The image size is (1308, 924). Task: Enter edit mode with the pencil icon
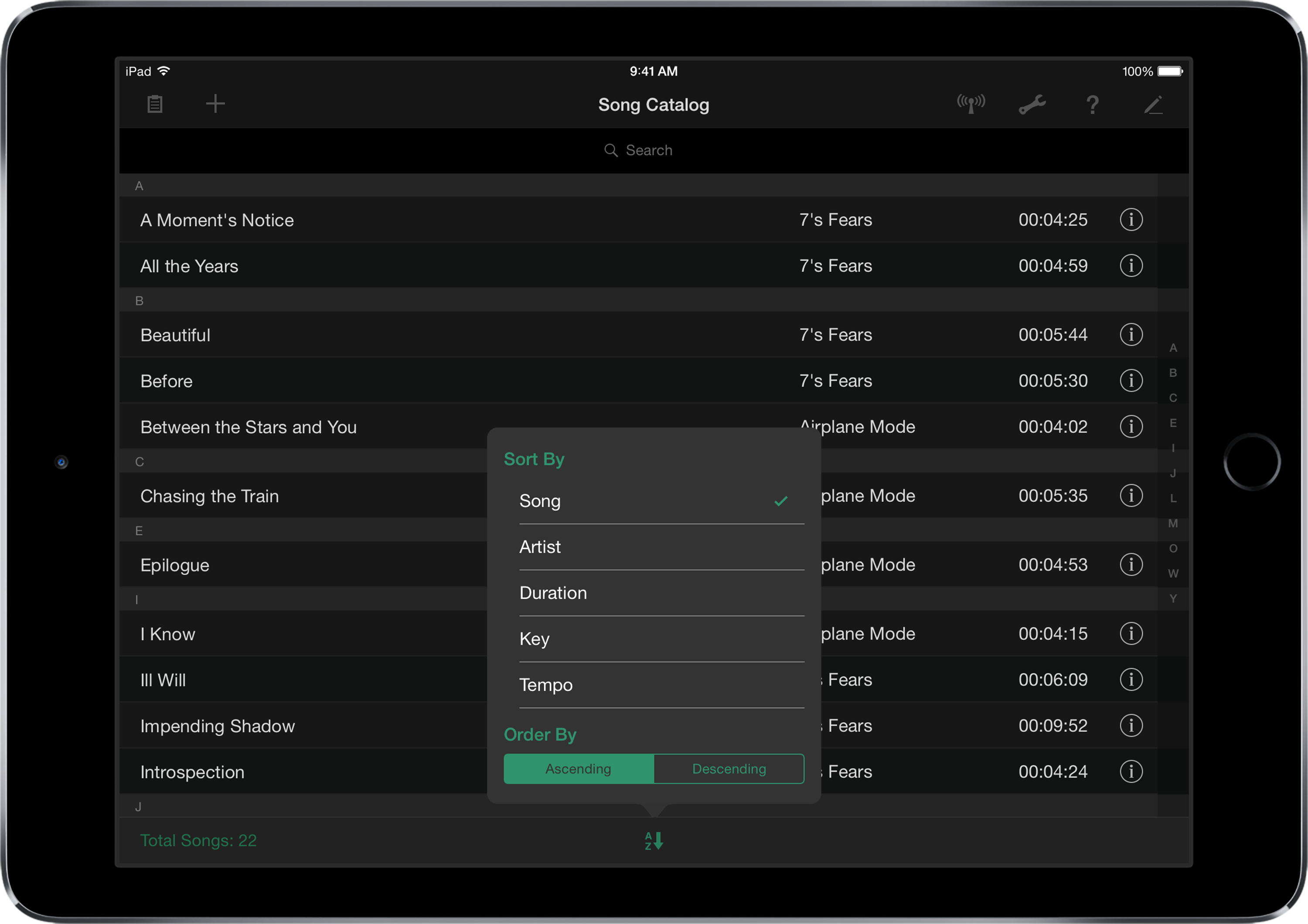click(1154, 104)
